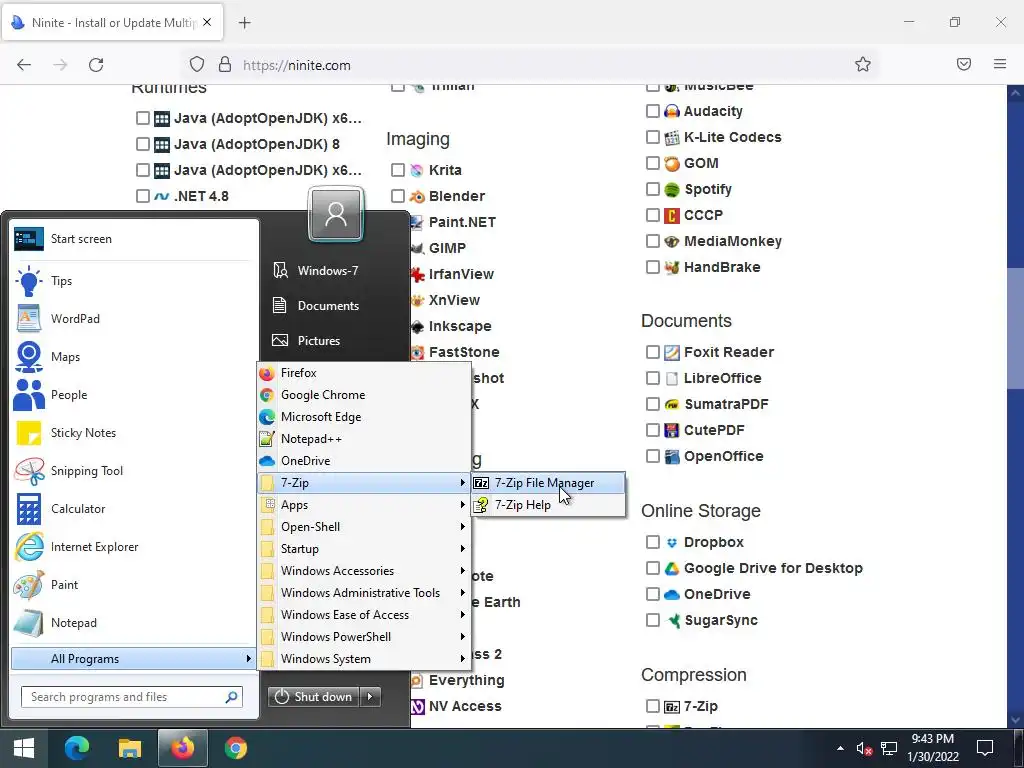Open 7-Zip File Manager from submenu
Screen dimensions: 1024x768
(x=547, y=483)
